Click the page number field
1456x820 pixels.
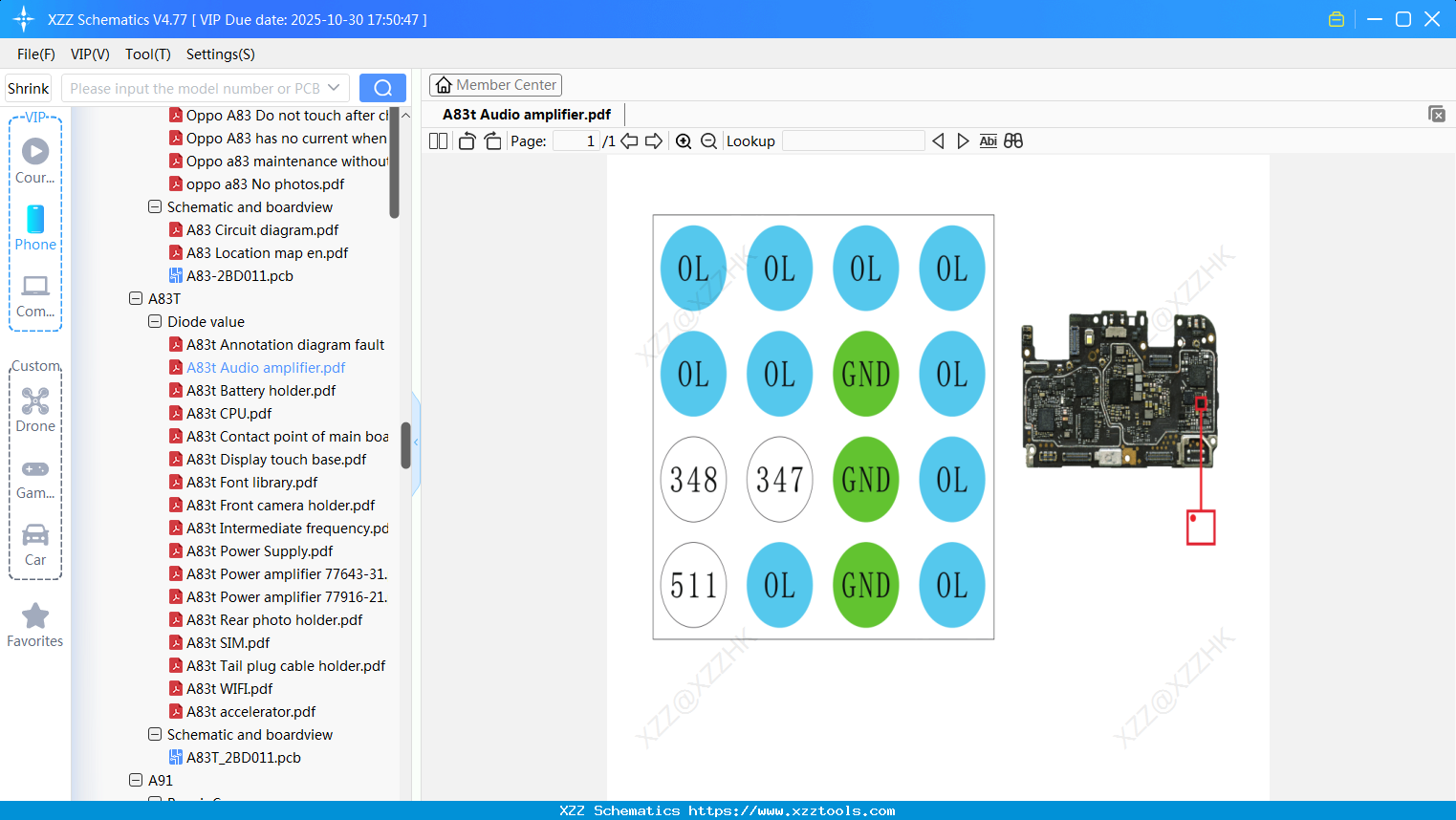[x=577, y=141]
